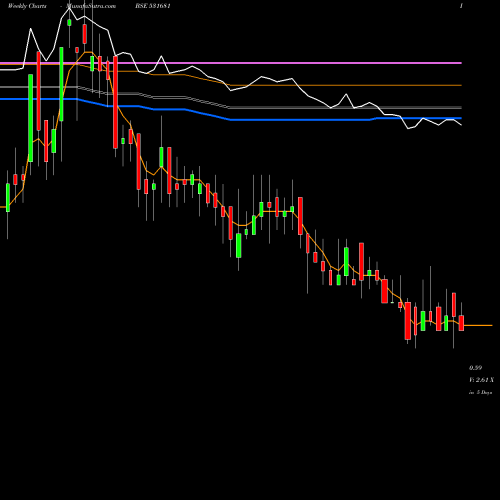Click the 'Weekly Charts' title text
This screenshot has height=500, width=500.
27,6
